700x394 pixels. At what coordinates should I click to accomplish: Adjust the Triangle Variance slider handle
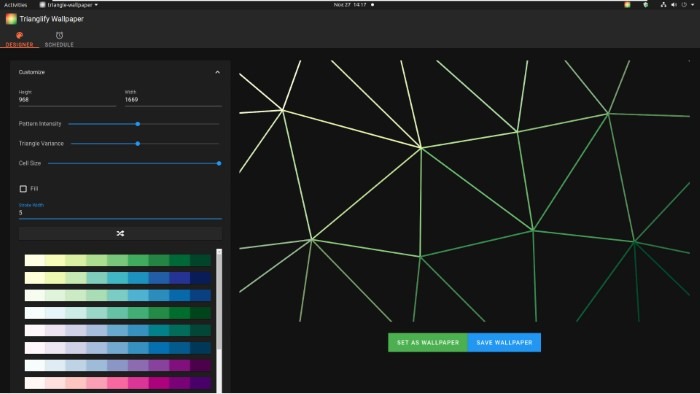click(138, 144)
